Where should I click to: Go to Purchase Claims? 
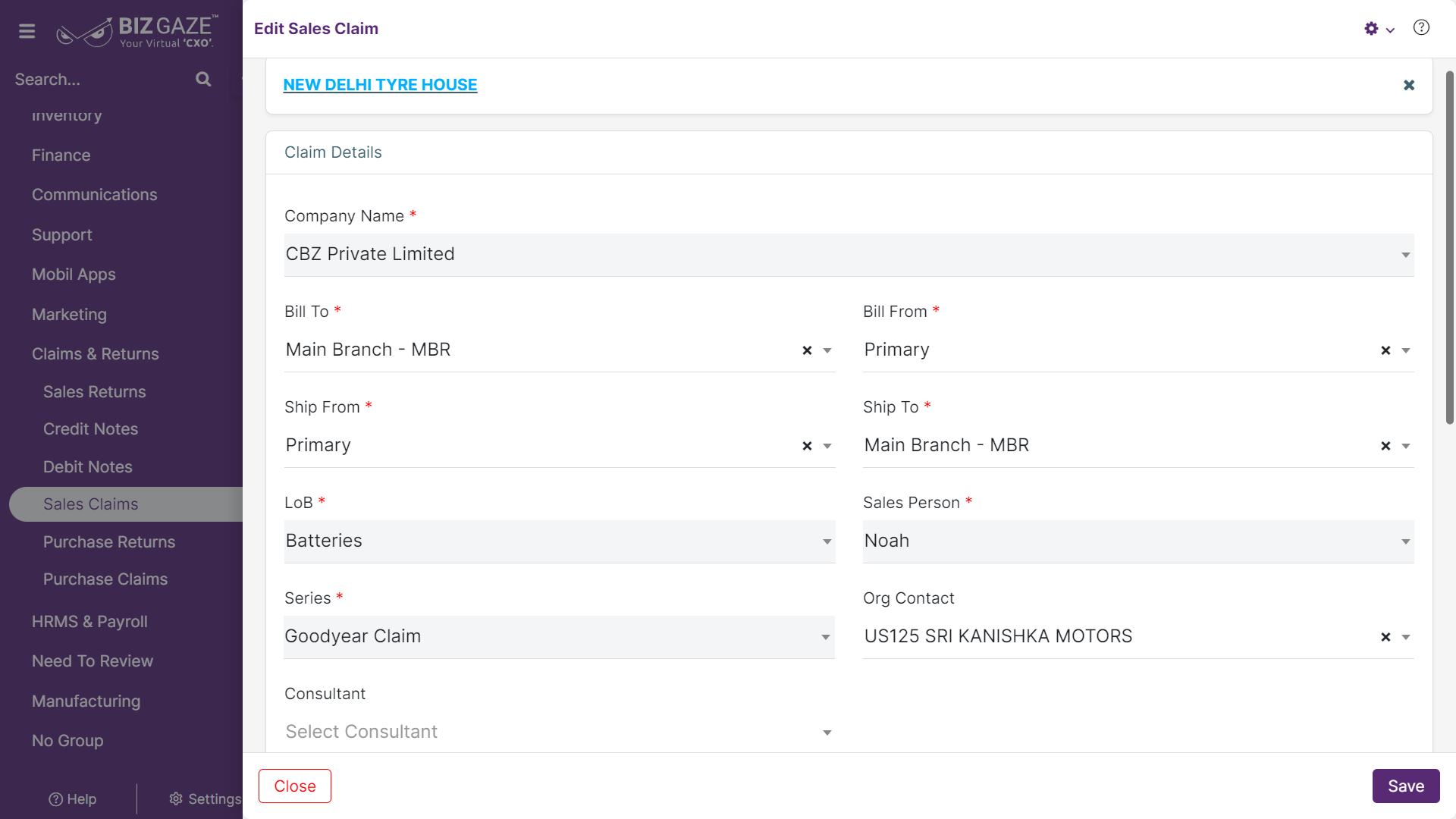[x=105, y=579]
